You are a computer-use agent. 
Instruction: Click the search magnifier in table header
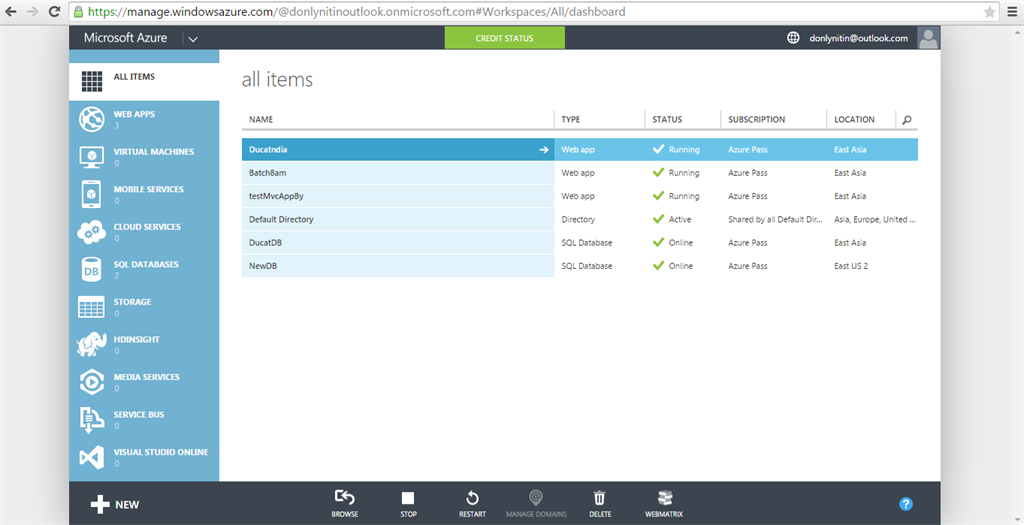[x=906, y=119]
